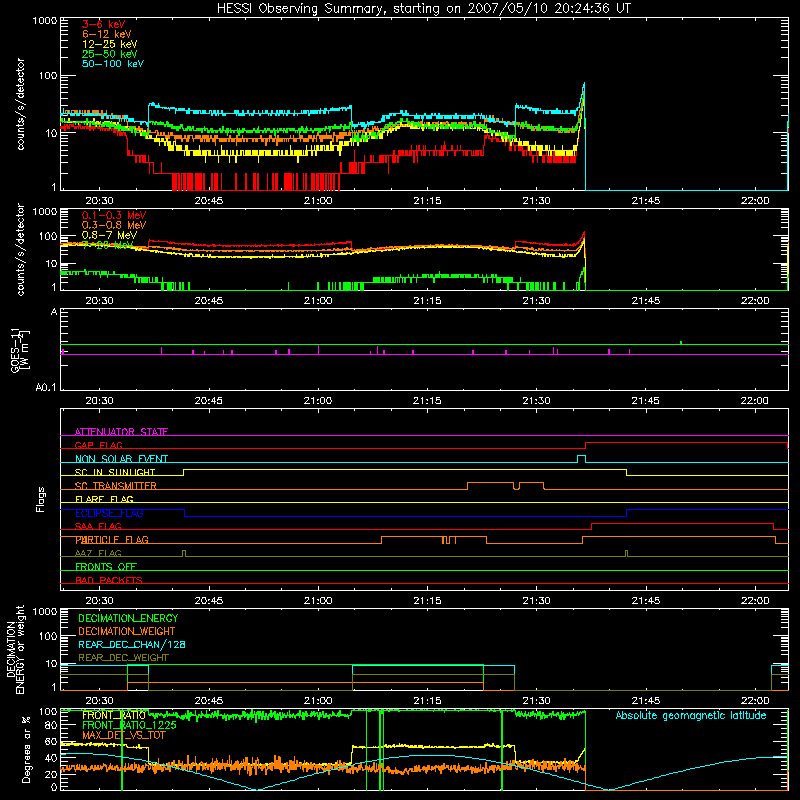Click the 0.3-0.8 MeV legend label
The image size is (800, 800).
114,225
